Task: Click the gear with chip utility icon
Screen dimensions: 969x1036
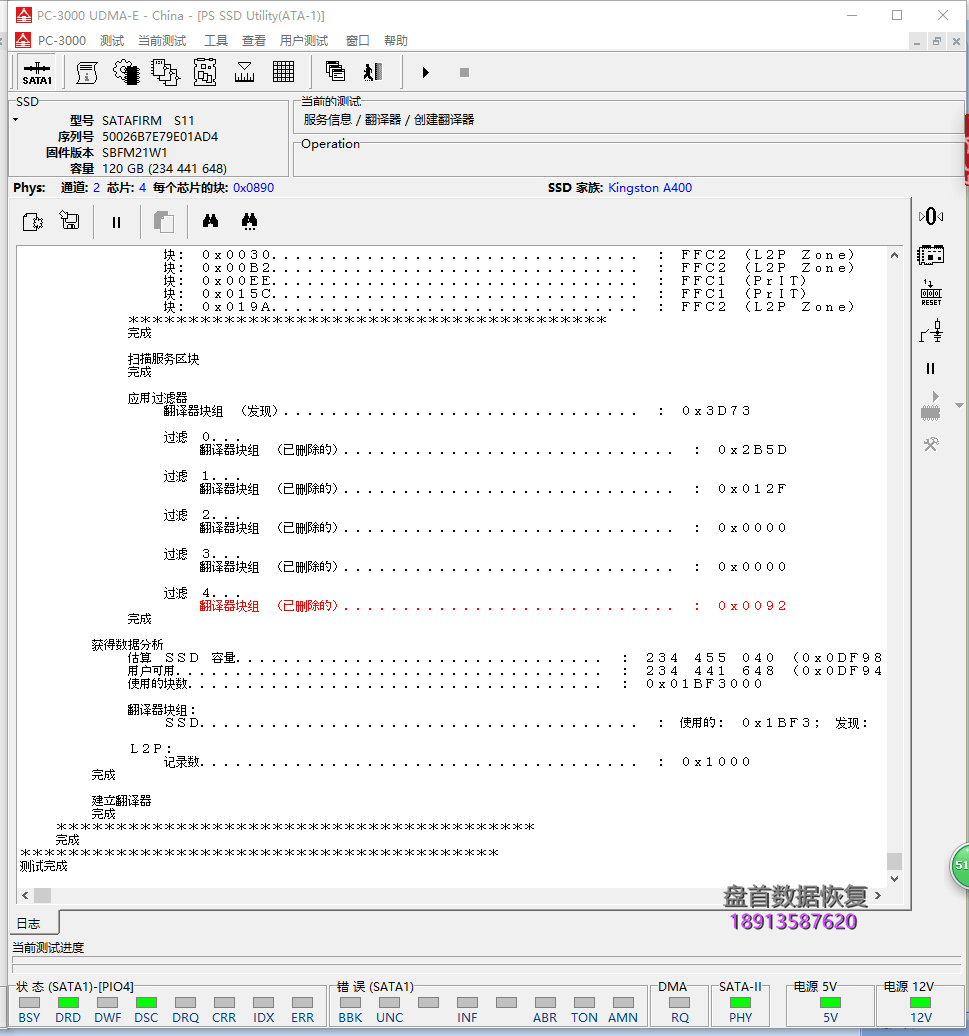Action: pos(126,72)
